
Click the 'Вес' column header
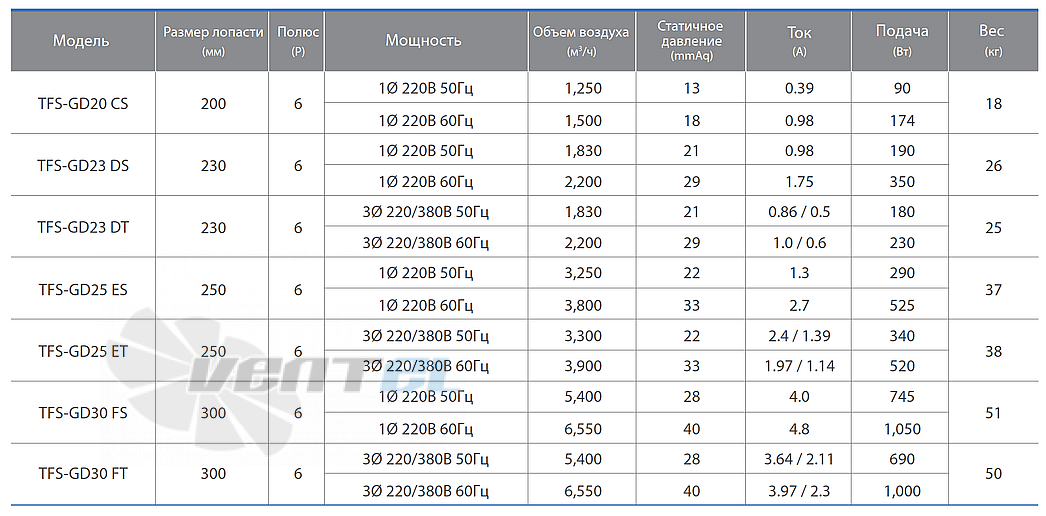point(992,40)
